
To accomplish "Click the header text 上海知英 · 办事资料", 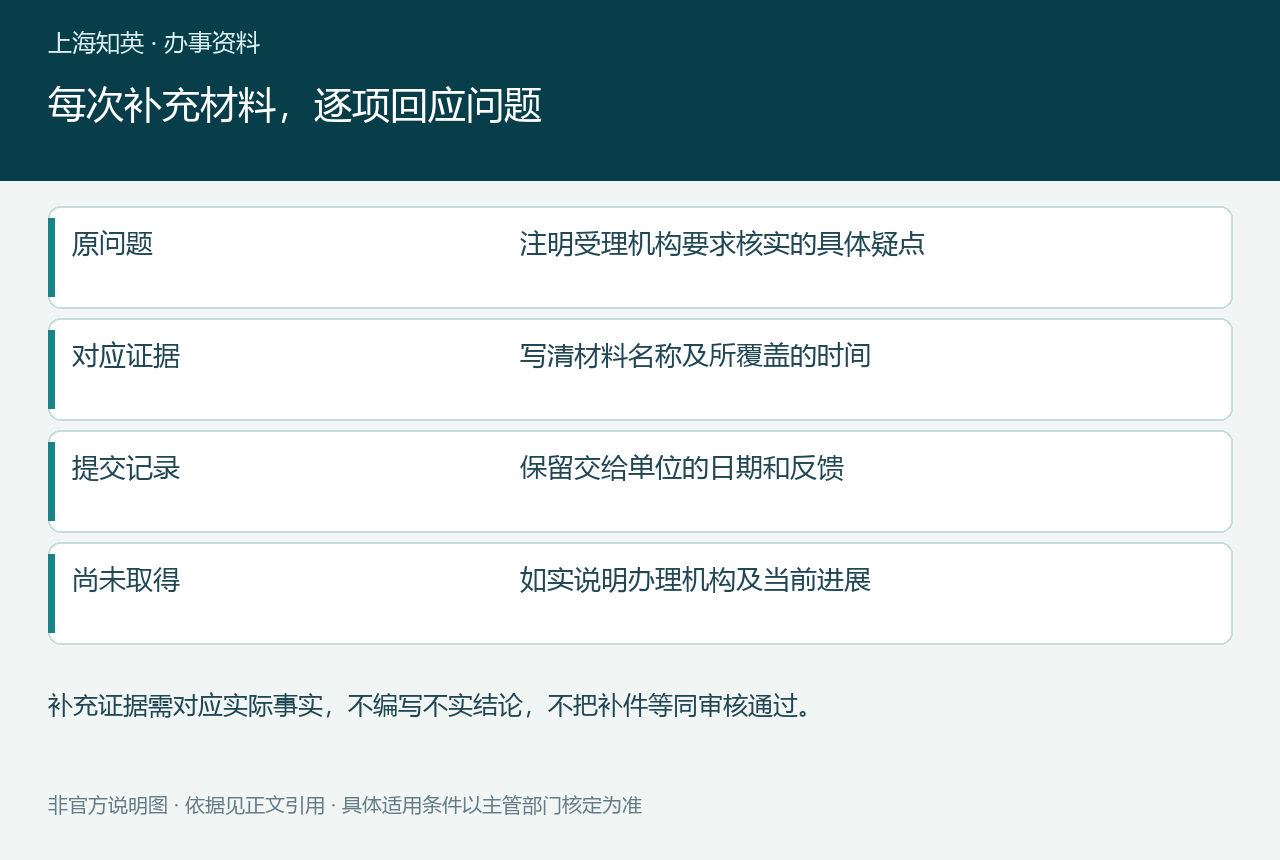I will pos(154,43).
